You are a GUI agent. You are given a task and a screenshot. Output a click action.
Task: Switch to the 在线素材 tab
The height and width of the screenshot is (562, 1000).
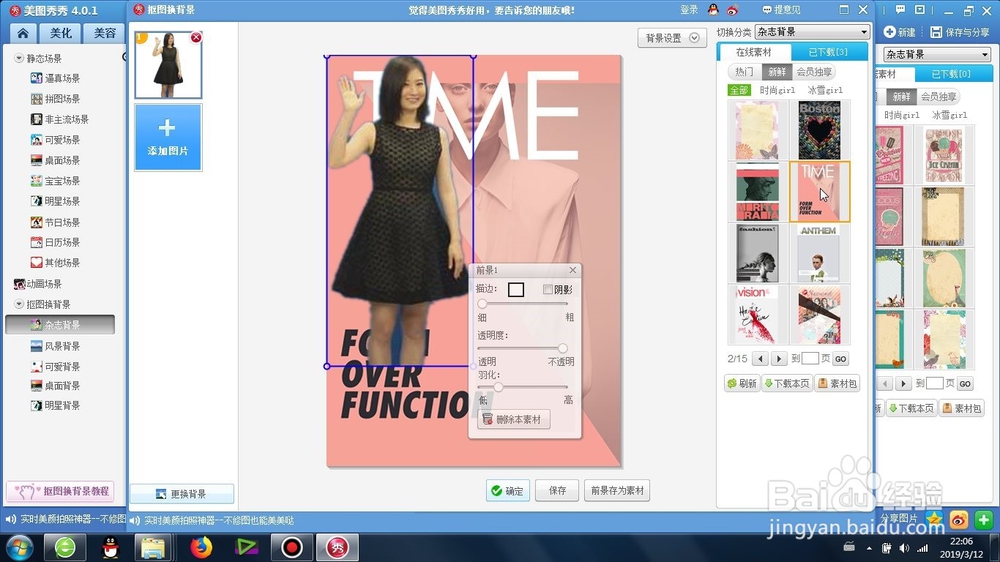(753, 52)
